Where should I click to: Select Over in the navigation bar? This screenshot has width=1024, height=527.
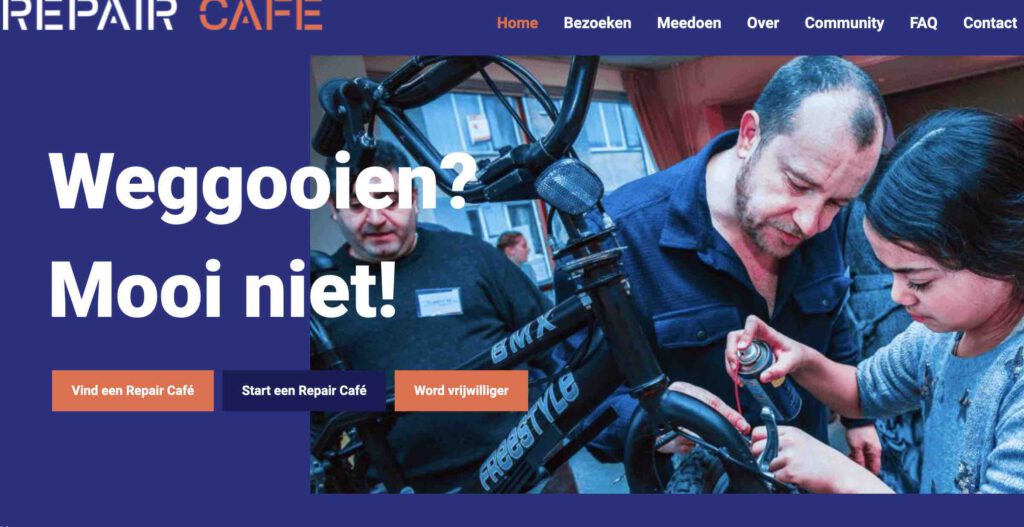tap(763, 23)
